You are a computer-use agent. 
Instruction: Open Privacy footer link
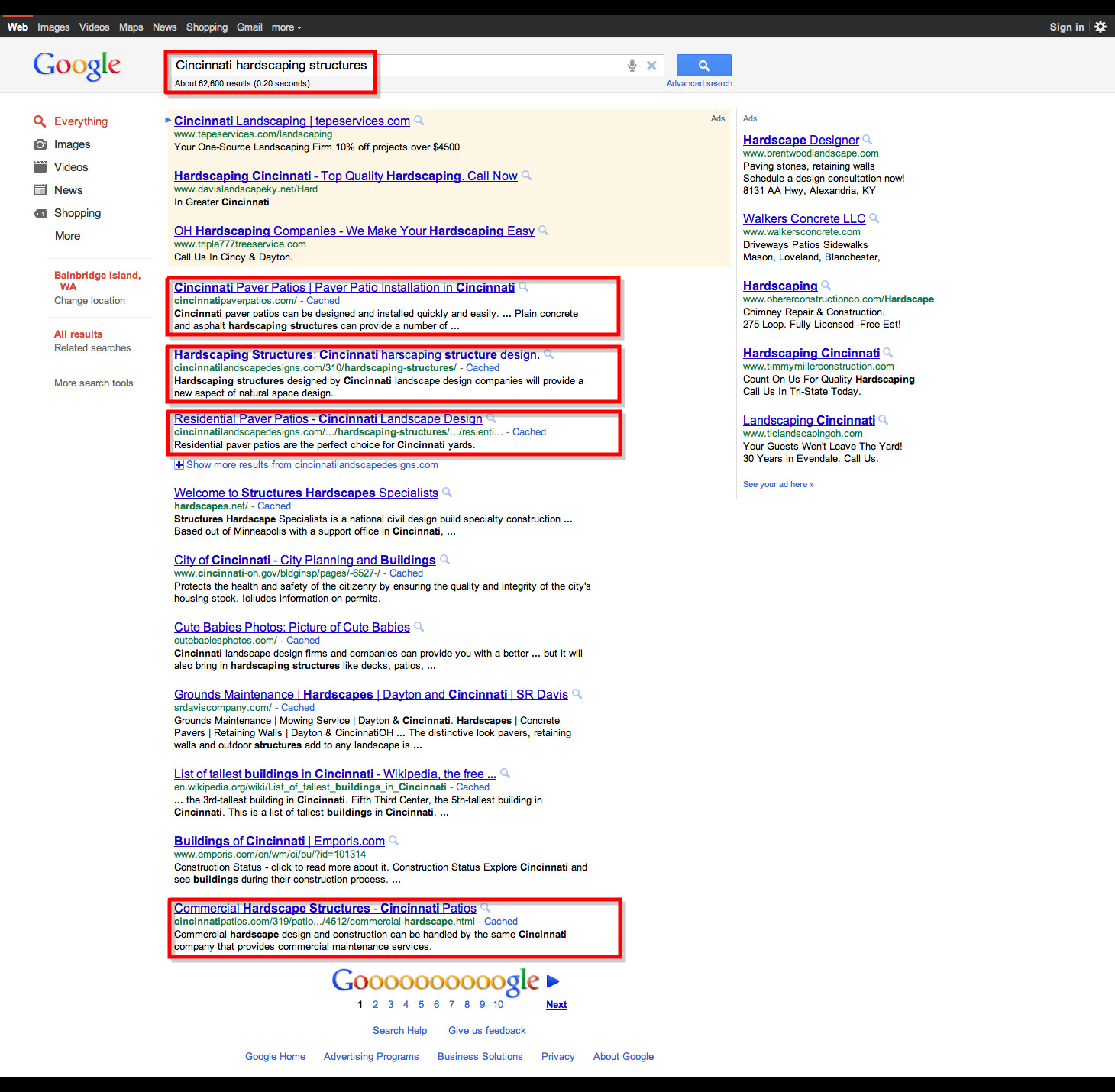(557, 1057)
